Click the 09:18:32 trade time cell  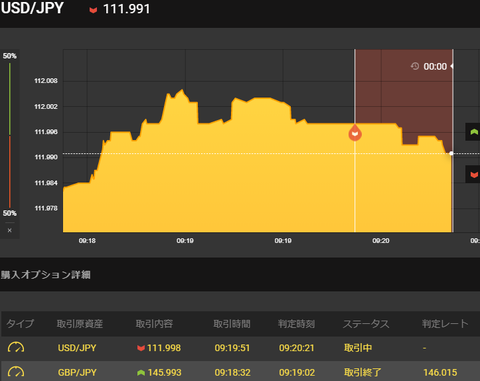232,372
